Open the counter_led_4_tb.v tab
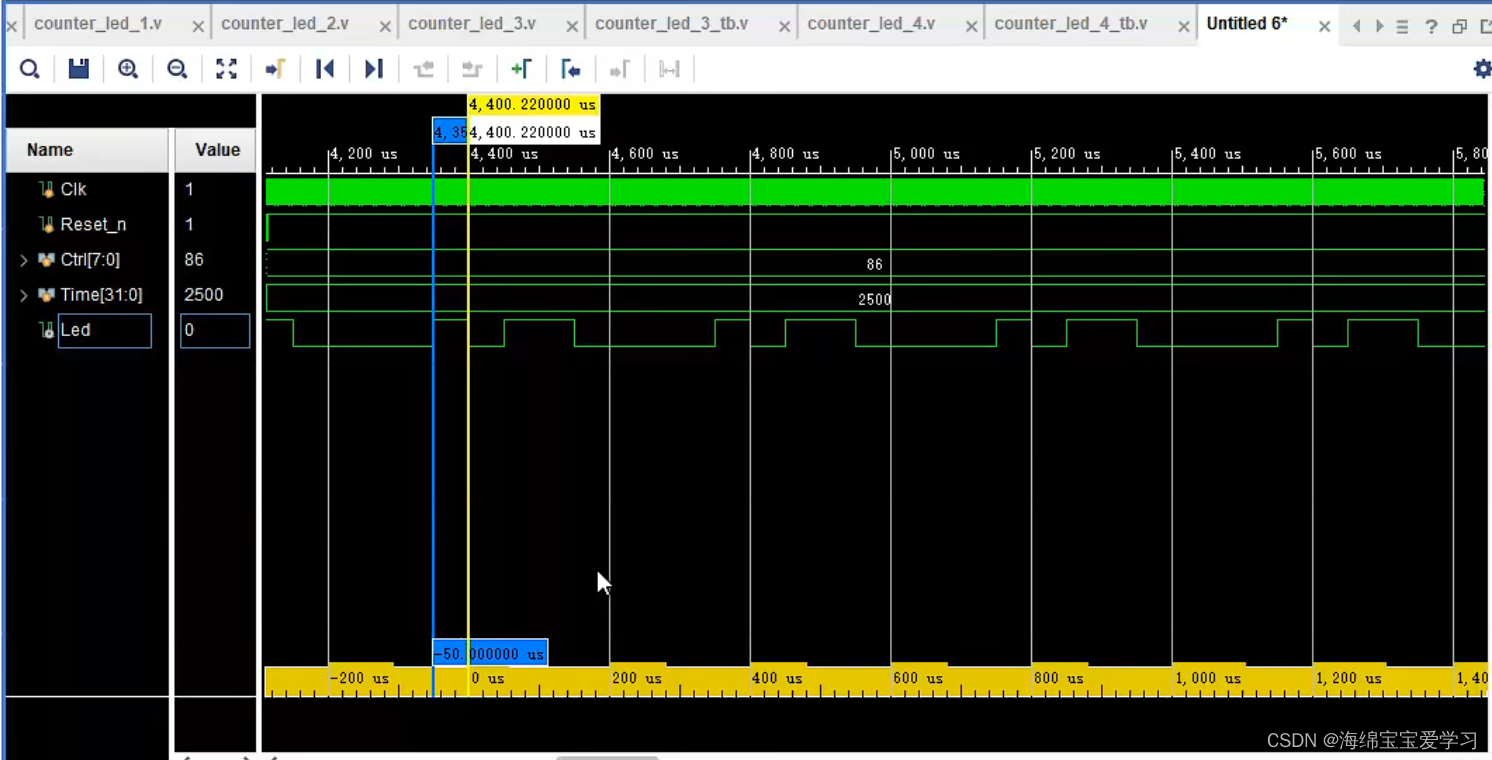 pos(1071,23)
